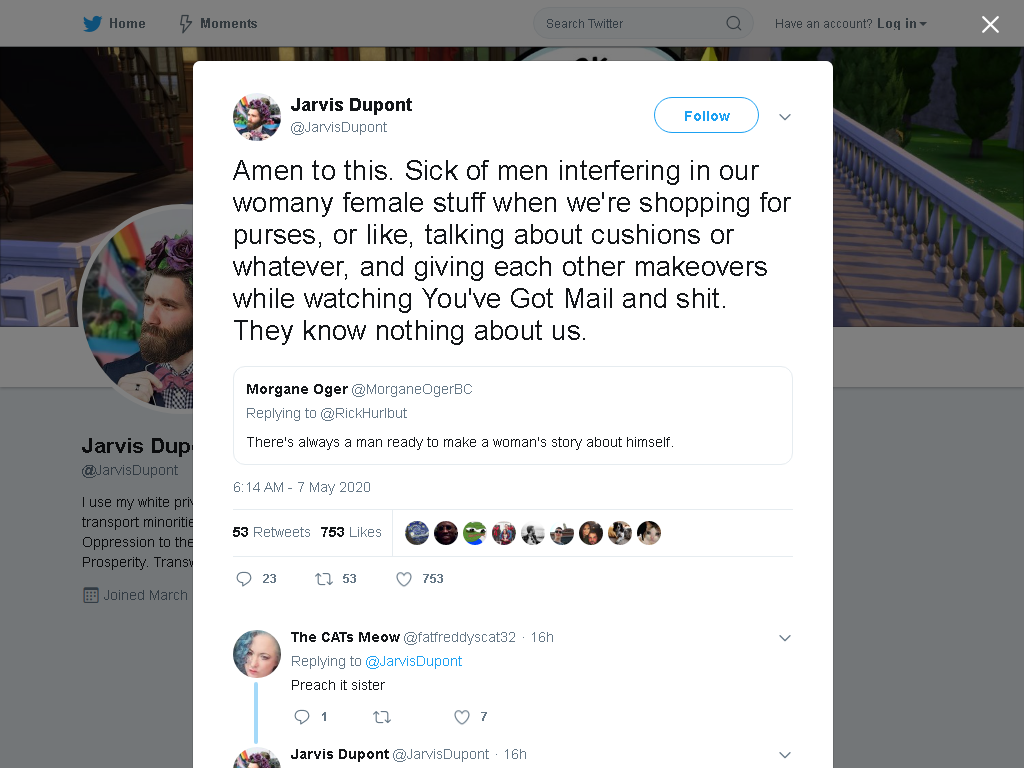
Task: Like The CATs Meow reply
Action: 462,717
